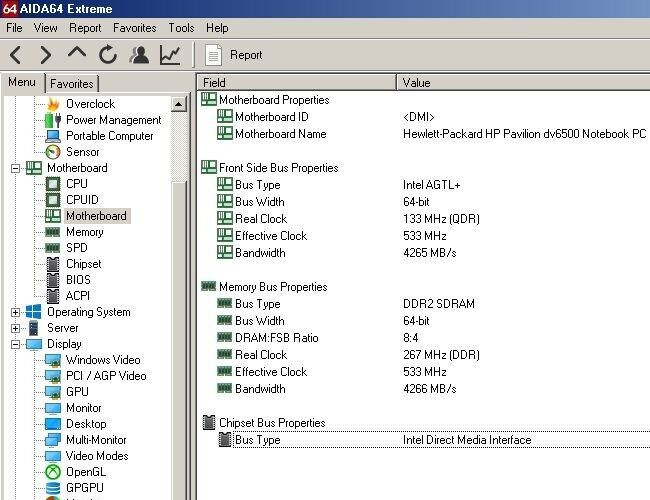Select the Sensor gauge icon

tap(53, 152)
